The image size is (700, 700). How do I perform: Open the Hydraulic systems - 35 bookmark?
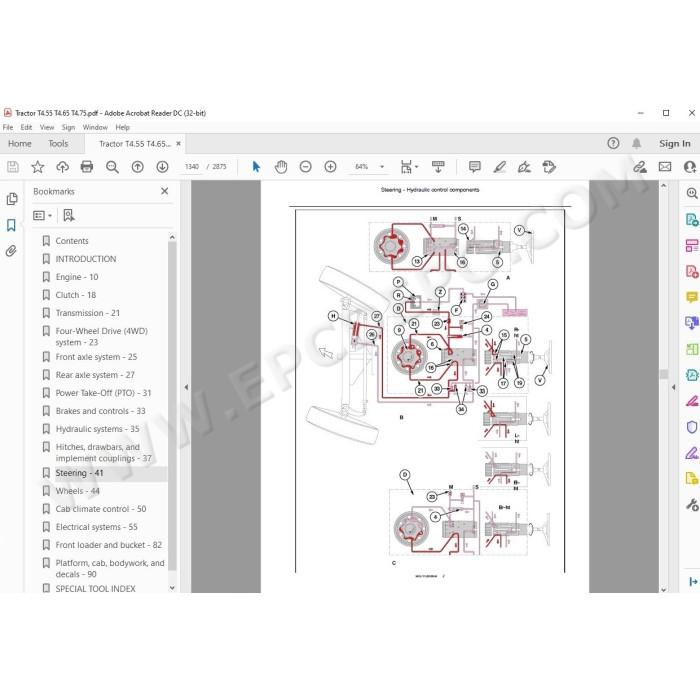point(97,429)
